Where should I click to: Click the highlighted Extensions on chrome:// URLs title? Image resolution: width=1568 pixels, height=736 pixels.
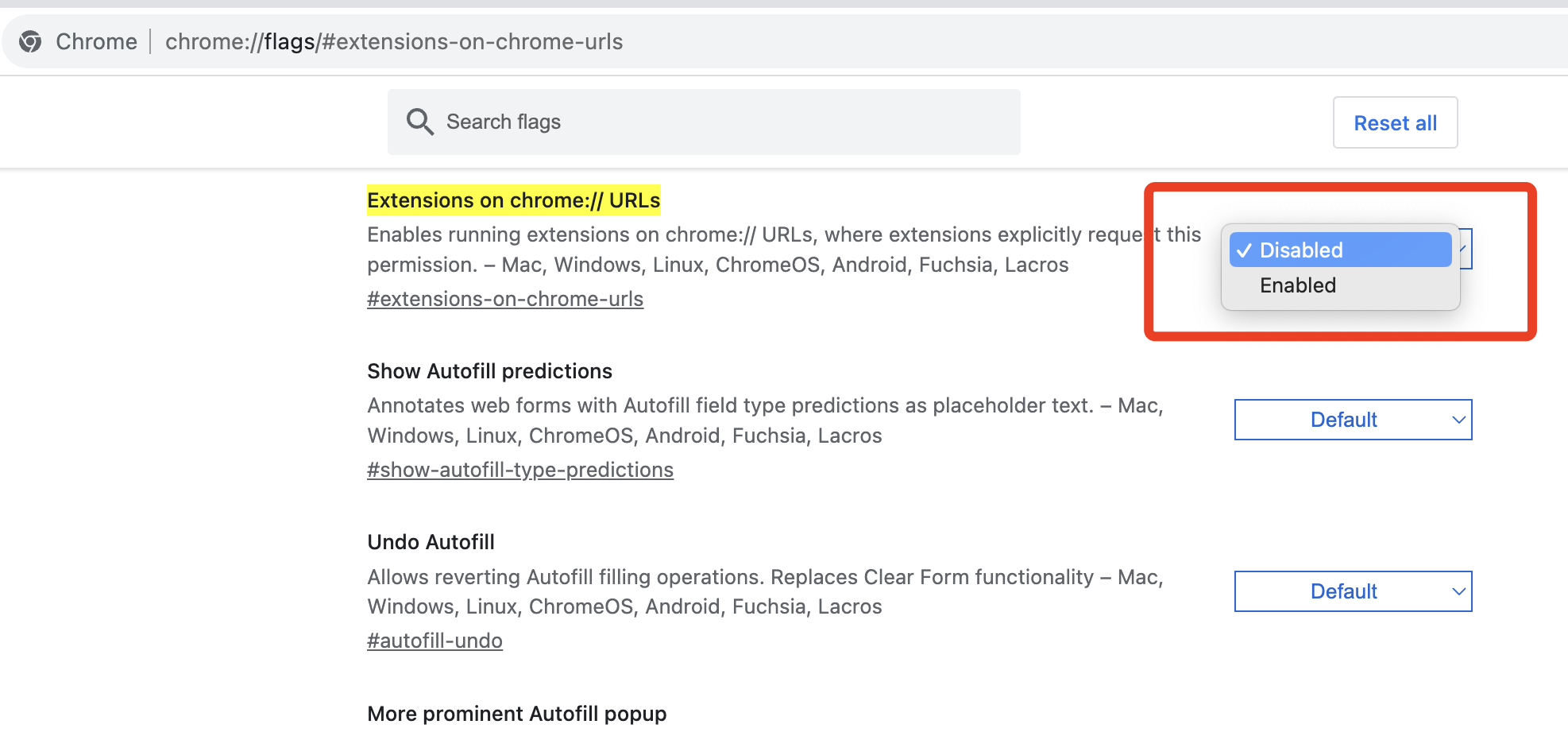[x=513, y=200]
